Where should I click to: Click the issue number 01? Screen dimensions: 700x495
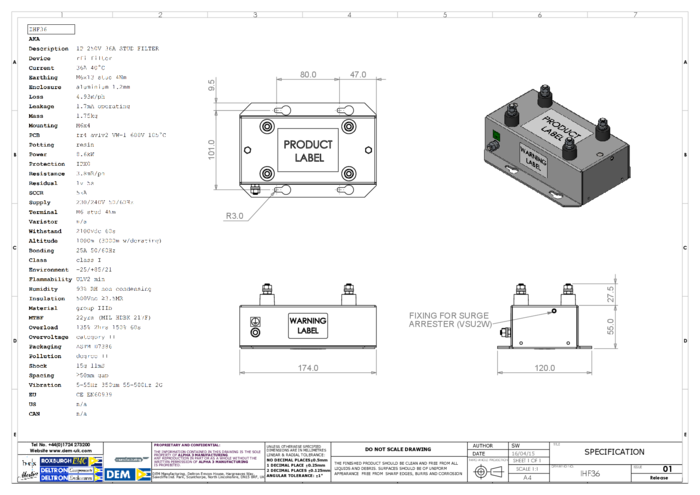(667, 469)
